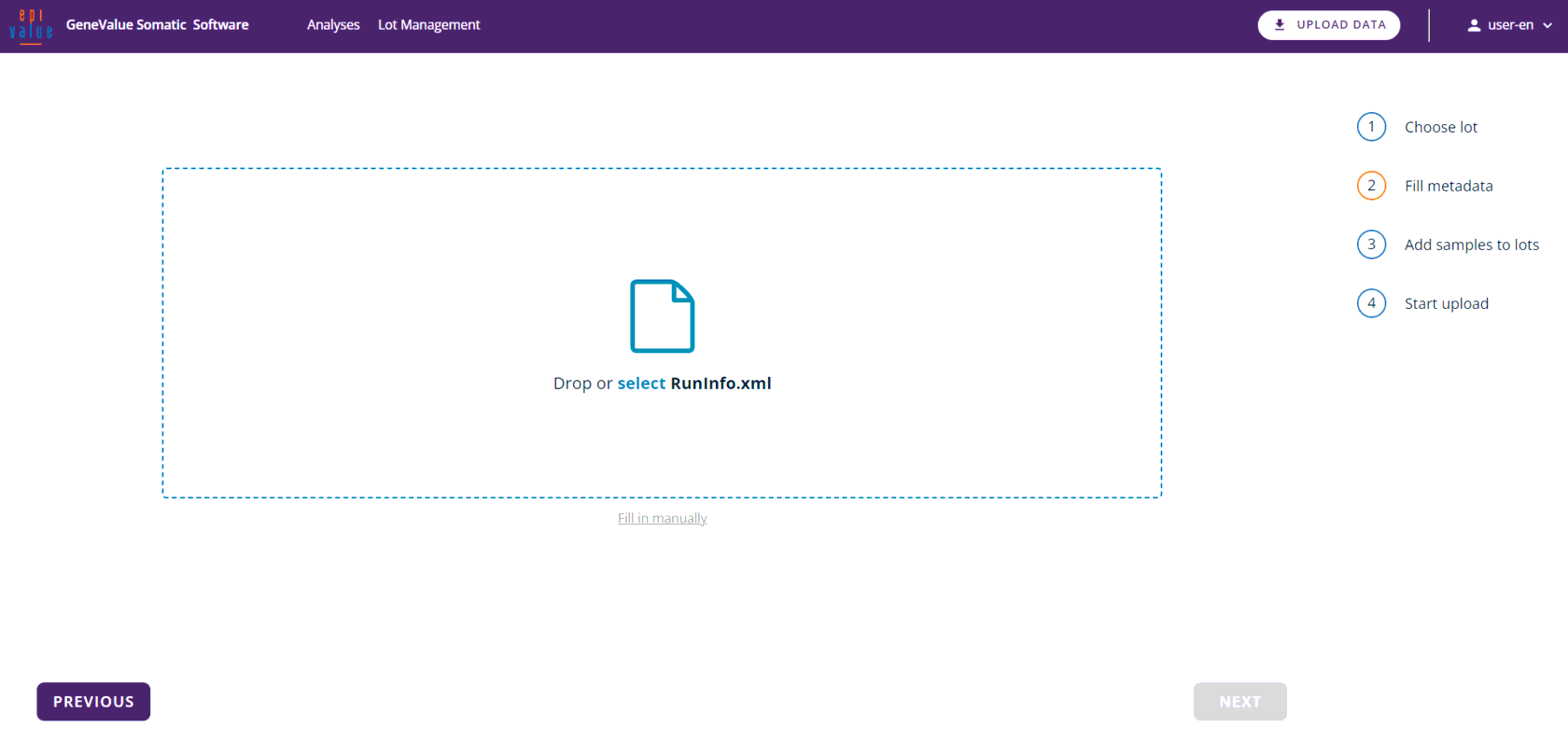Image resolution: width=1568 pixels, height=756 pixels.
Task: Click the "Choose lot" step label
Action: (x=1440, y=127)
